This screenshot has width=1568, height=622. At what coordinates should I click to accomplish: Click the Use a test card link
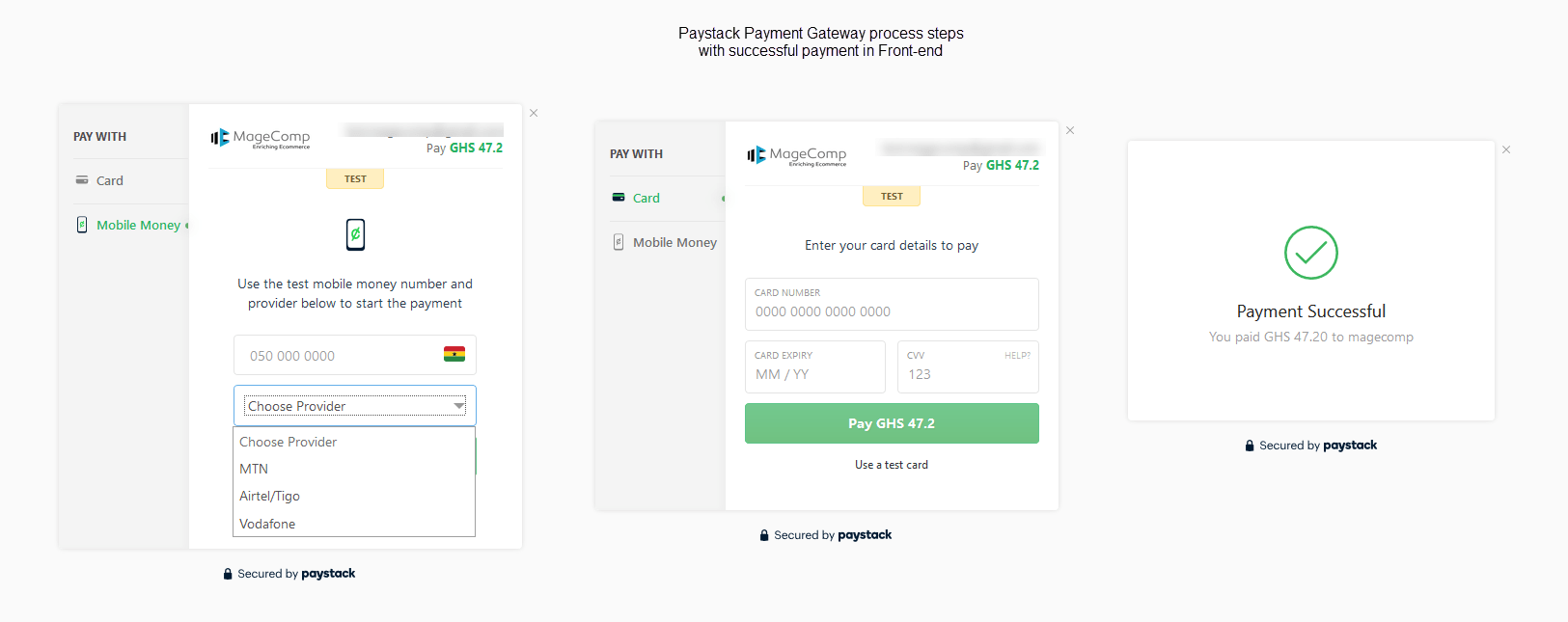(x=891, y=465)
